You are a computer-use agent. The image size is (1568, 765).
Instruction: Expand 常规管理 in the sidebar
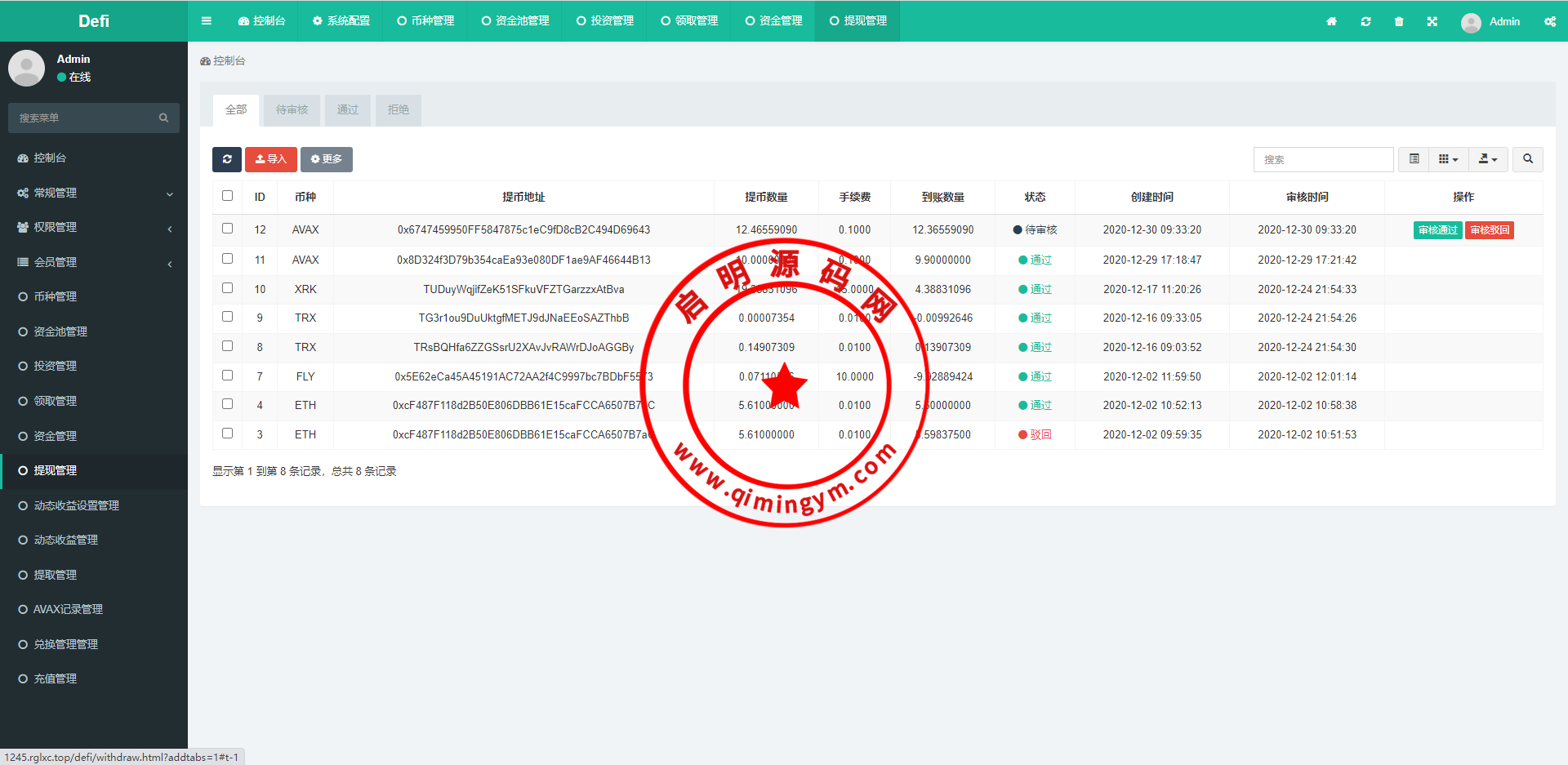click(94, 193)
